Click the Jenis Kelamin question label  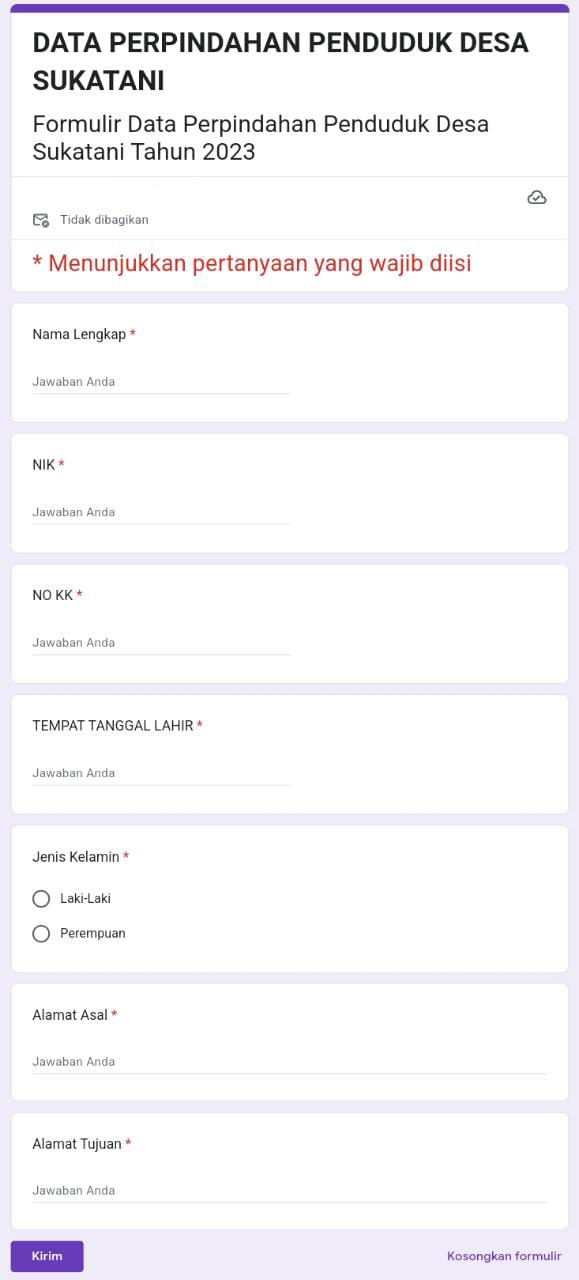point(74,857)
